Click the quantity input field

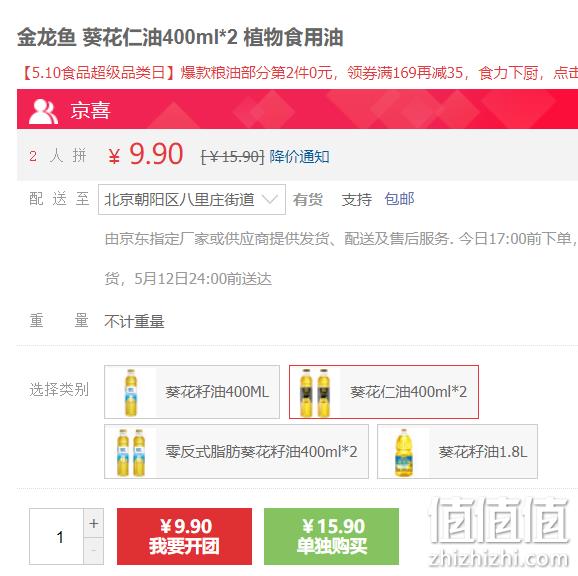pos(56,537)
